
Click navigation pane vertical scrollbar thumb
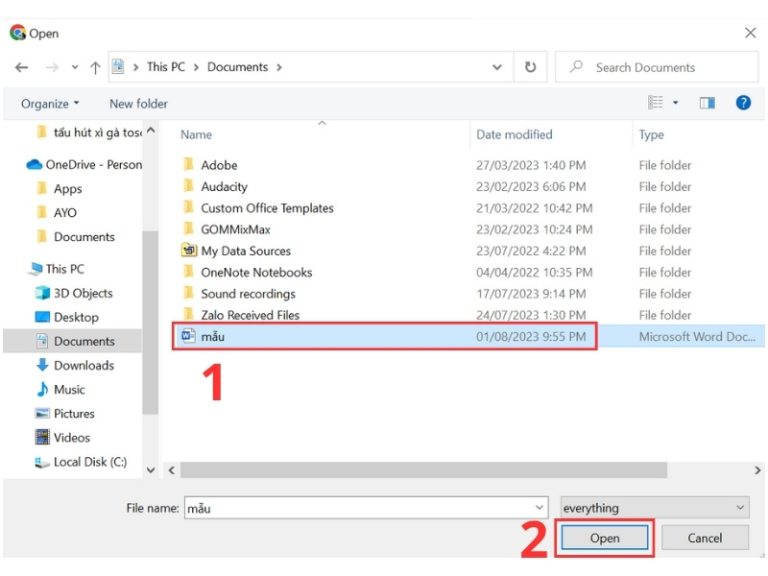tap(150, 322)
